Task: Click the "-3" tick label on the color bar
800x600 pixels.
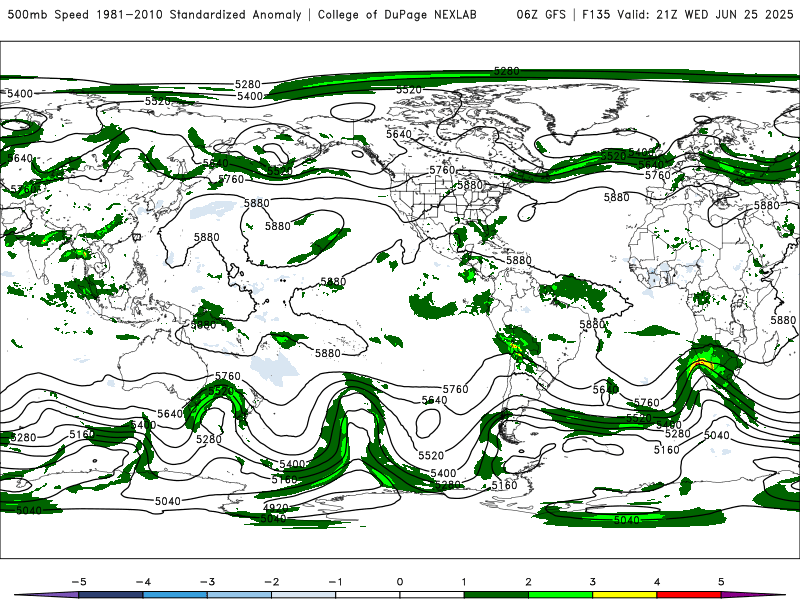Action: tap(207, 582)
